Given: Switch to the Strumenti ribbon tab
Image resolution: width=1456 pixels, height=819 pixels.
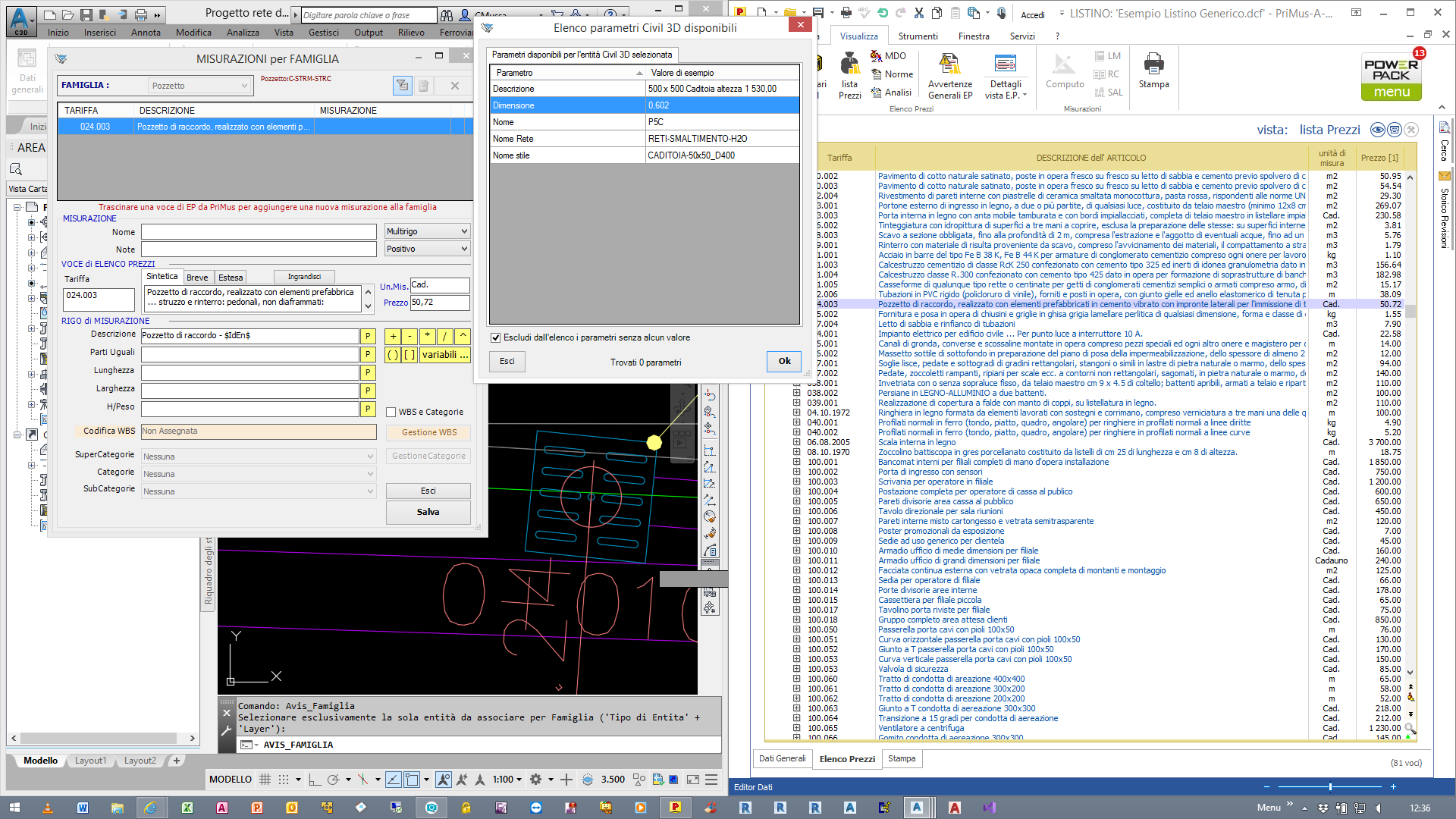Looking at the screenshot, I should [918, 36].
